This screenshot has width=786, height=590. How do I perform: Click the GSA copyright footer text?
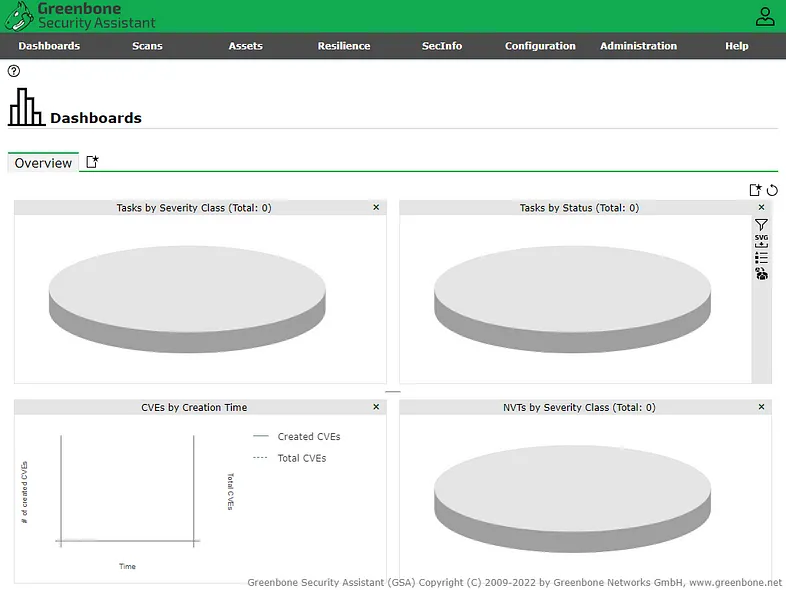tap(514, 582)
